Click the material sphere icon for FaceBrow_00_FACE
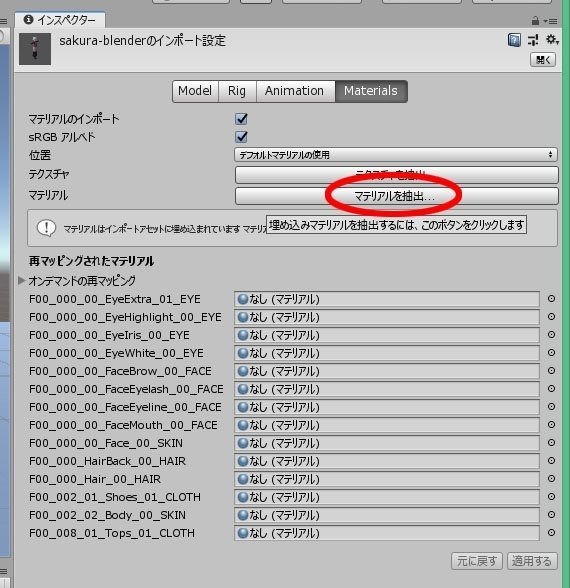The width and height of the screenshot is (570, 588). [x=243, y=371]
